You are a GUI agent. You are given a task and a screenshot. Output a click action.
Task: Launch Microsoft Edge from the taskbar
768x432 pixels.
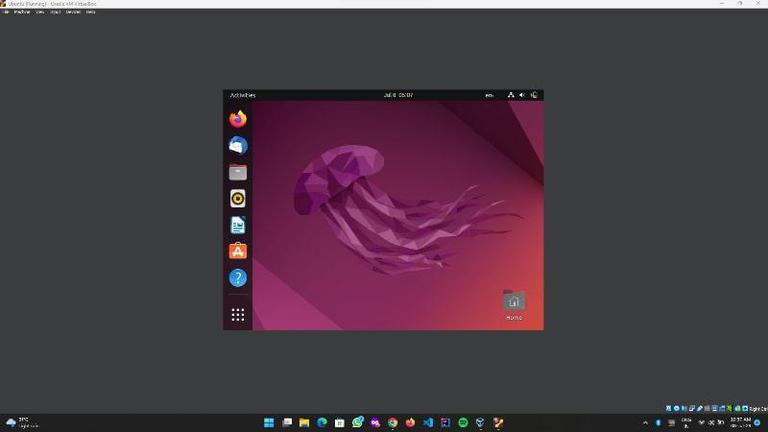(x=322, y=422)
